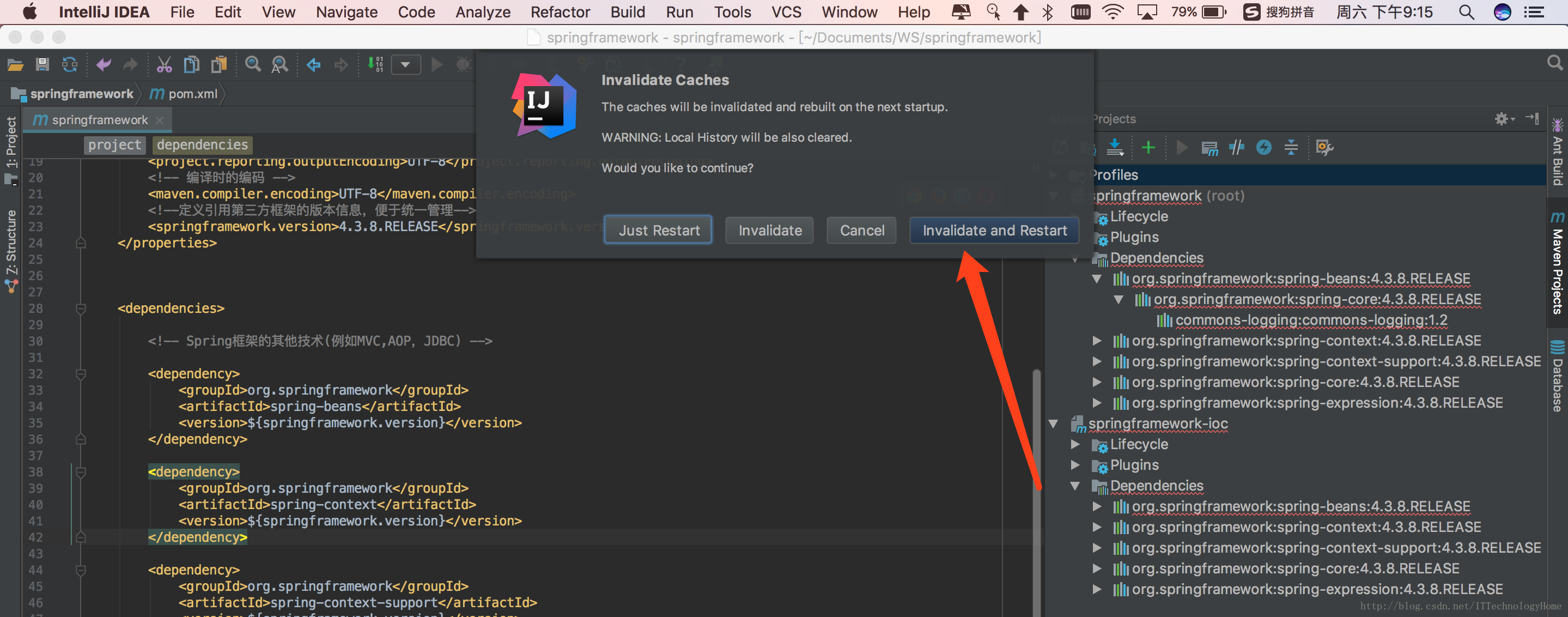
Task: Open run configuration dropdown in toolbar
Action: point(405,64)
